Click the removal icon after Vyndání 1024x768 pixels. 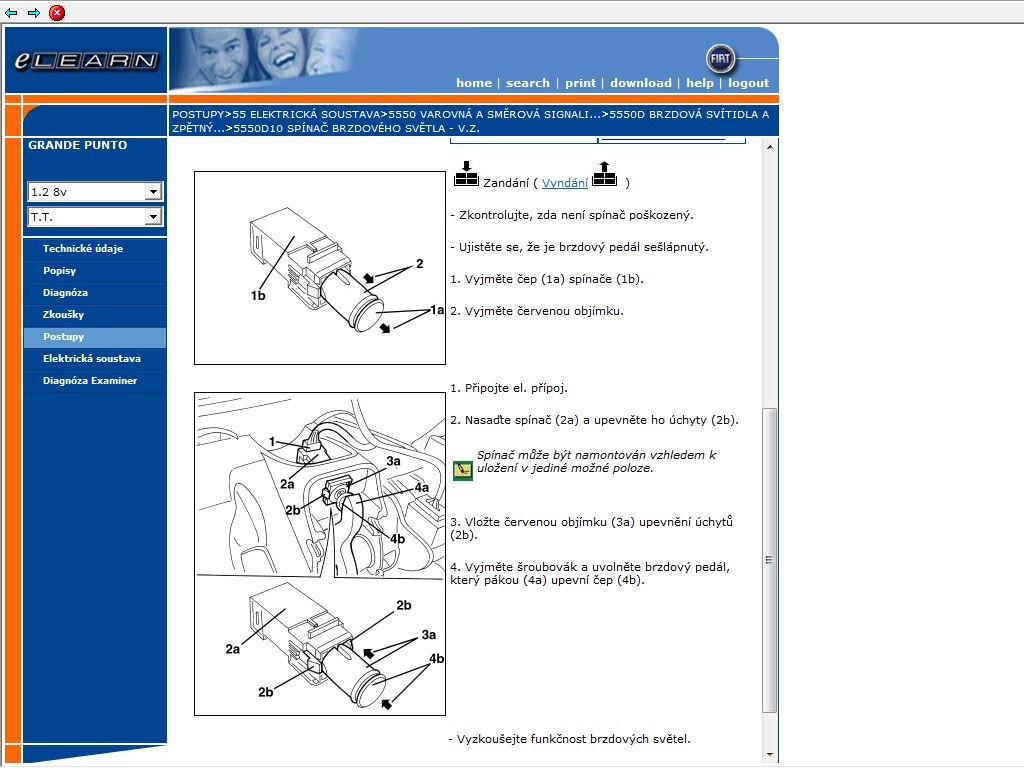pos(604,174)
